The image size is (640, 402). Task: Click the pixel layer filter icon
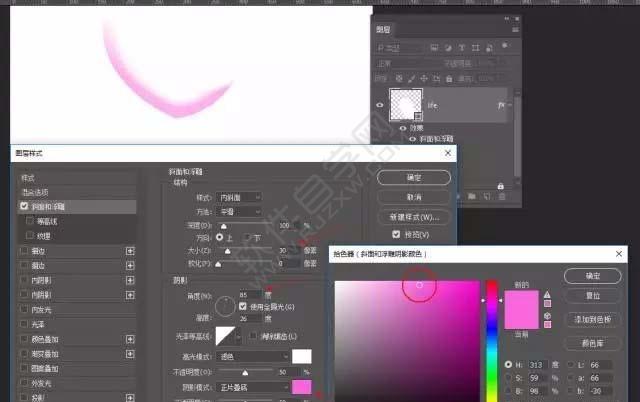[434, 48]
